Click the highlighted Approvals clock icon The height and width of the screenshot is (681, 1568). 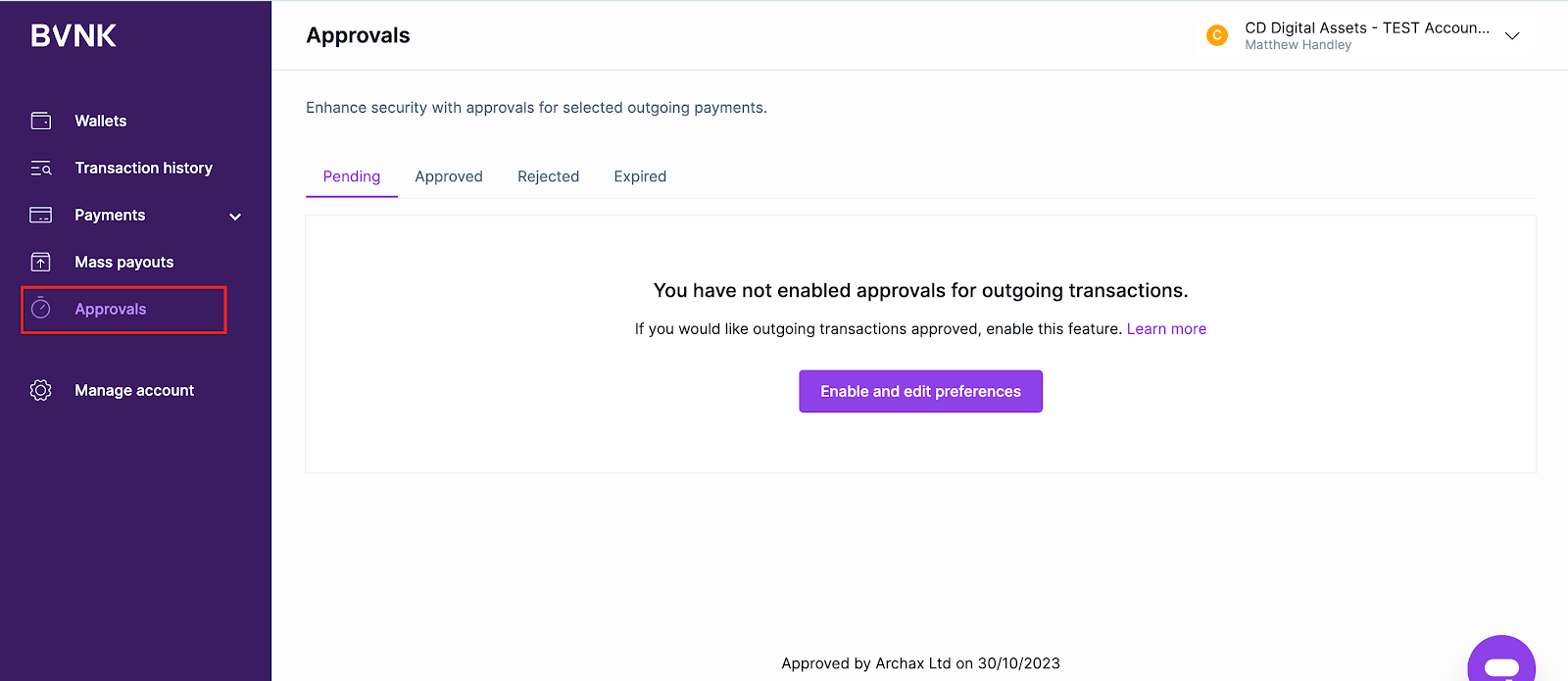(x=40, y=309)
